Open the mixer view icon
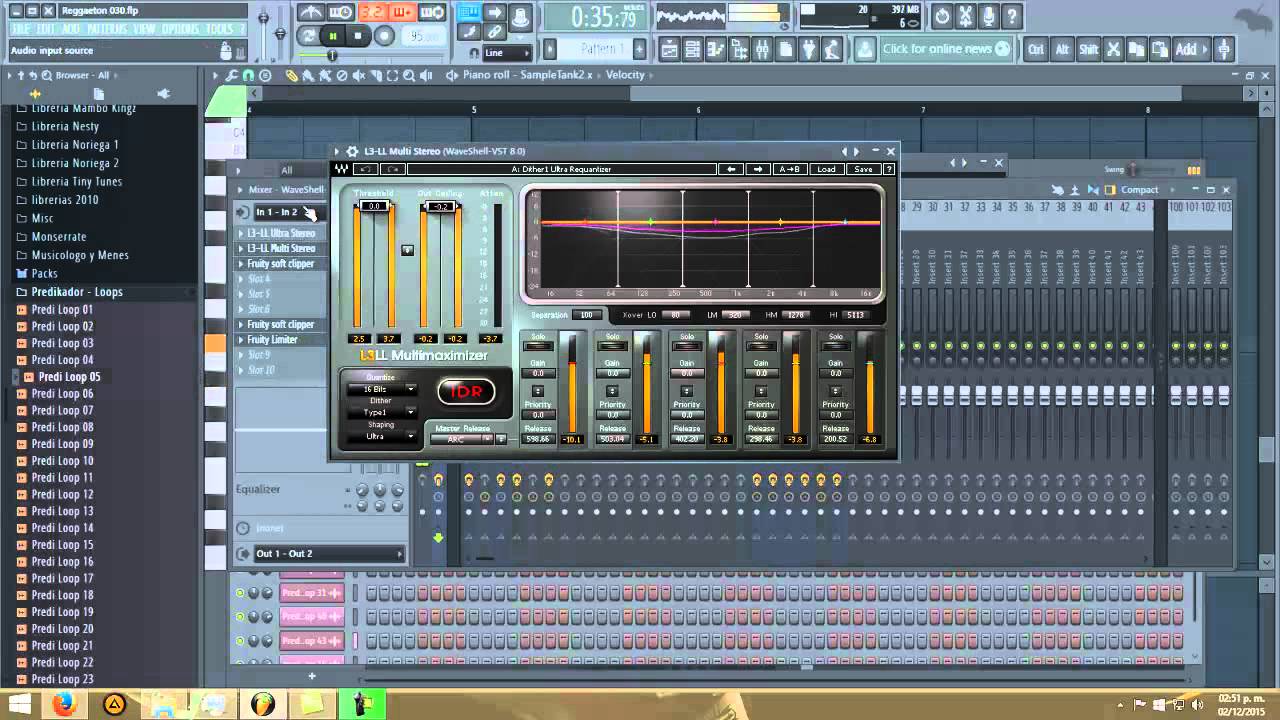The width and height of the screenshot is (1280, 720). (x=762, y=49)
